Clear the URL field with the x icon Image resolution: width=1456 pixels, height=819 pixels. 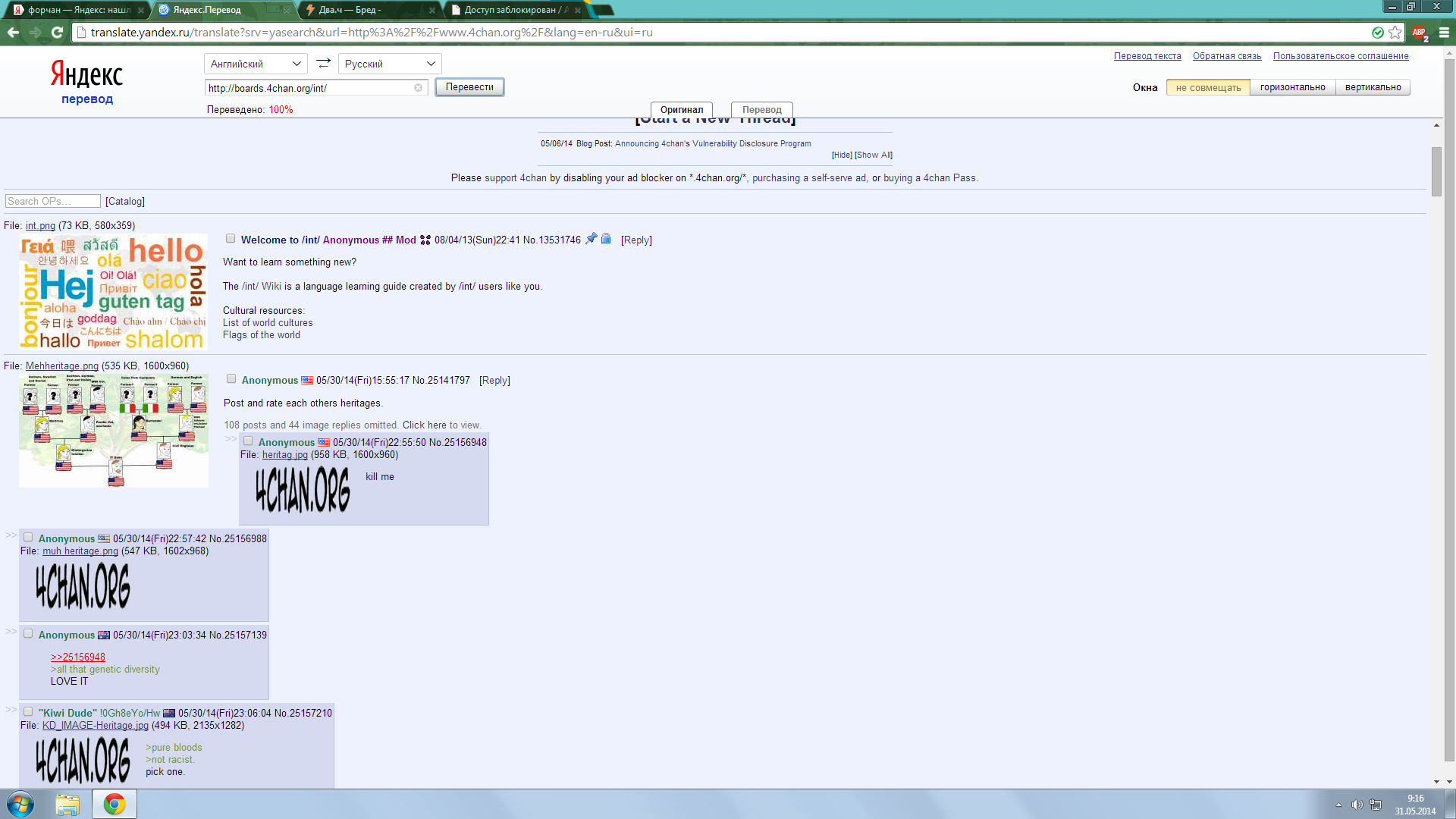coord(418,88)
